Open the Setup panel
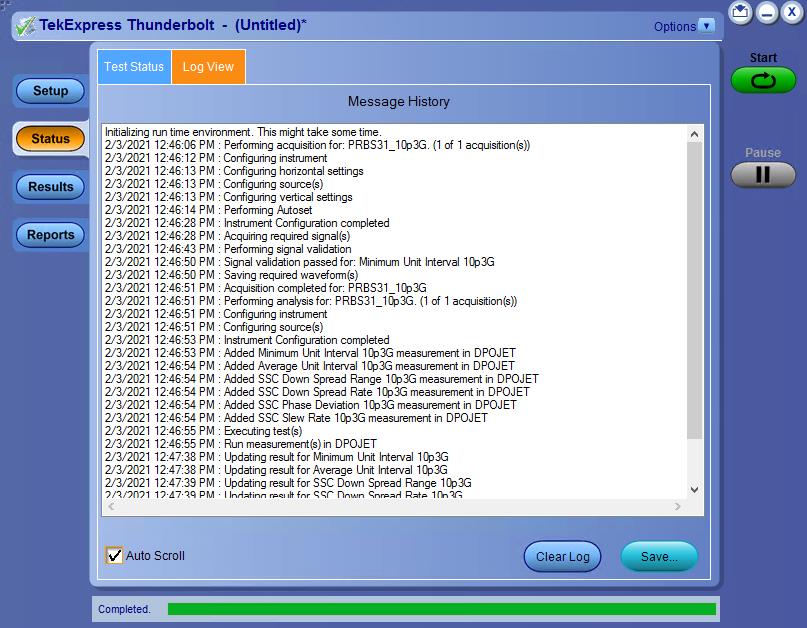The image size is (807, 628). (50, 91)
